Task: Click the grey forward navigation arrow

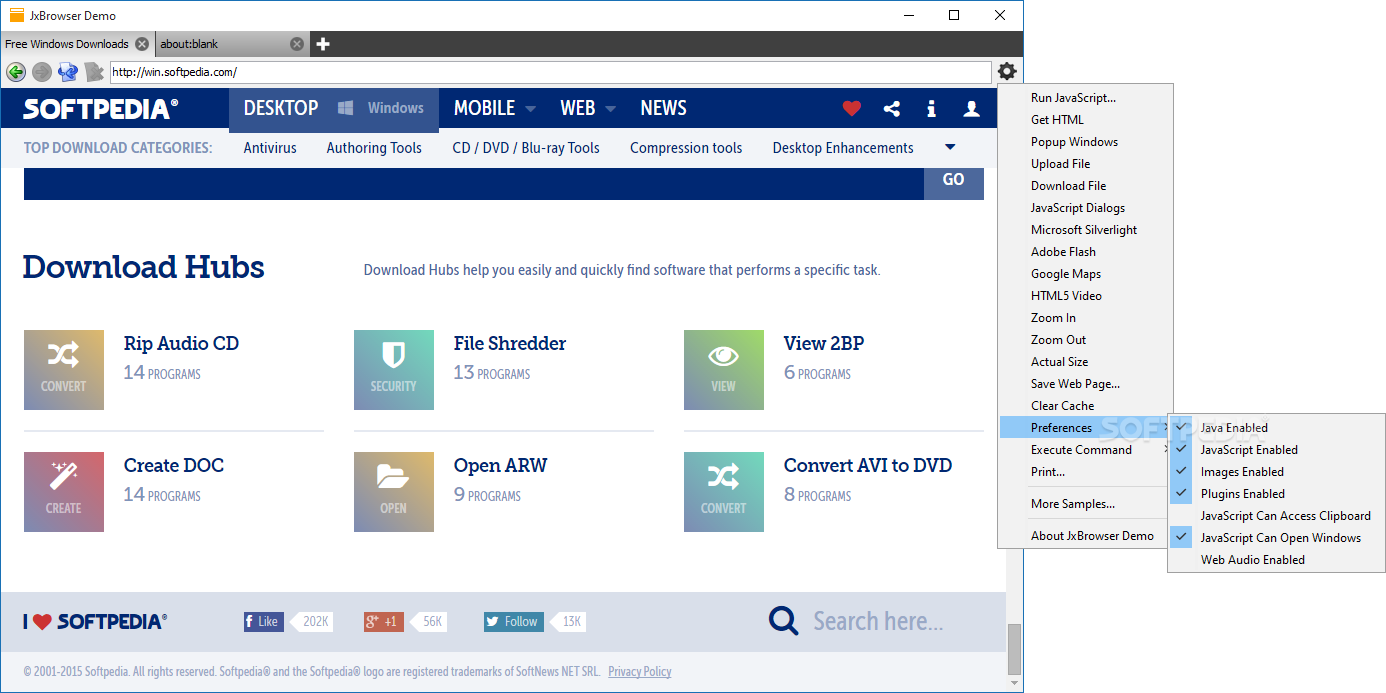Action: click(41, 72)
